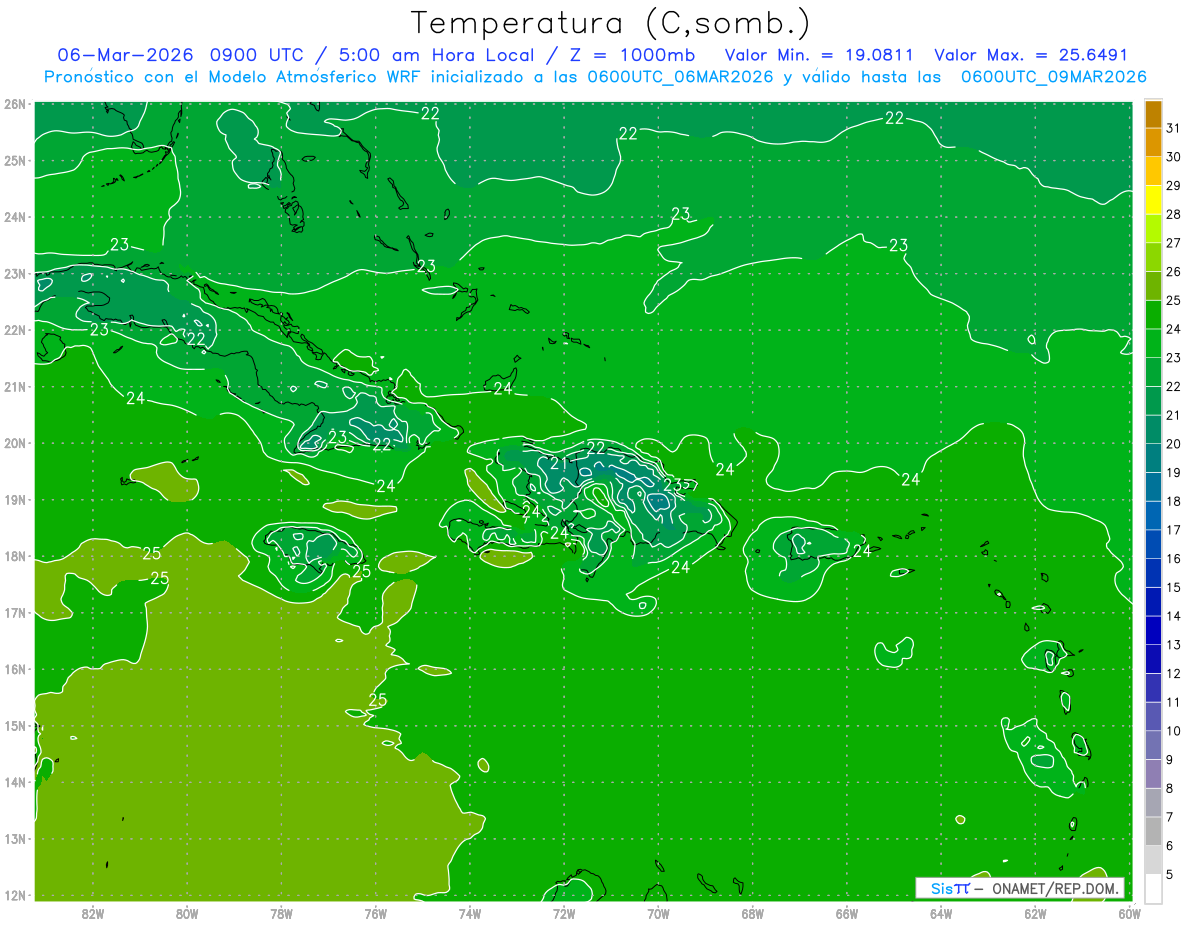
Task: Click the longitude axis label '76W'
Action: [375, 913]
